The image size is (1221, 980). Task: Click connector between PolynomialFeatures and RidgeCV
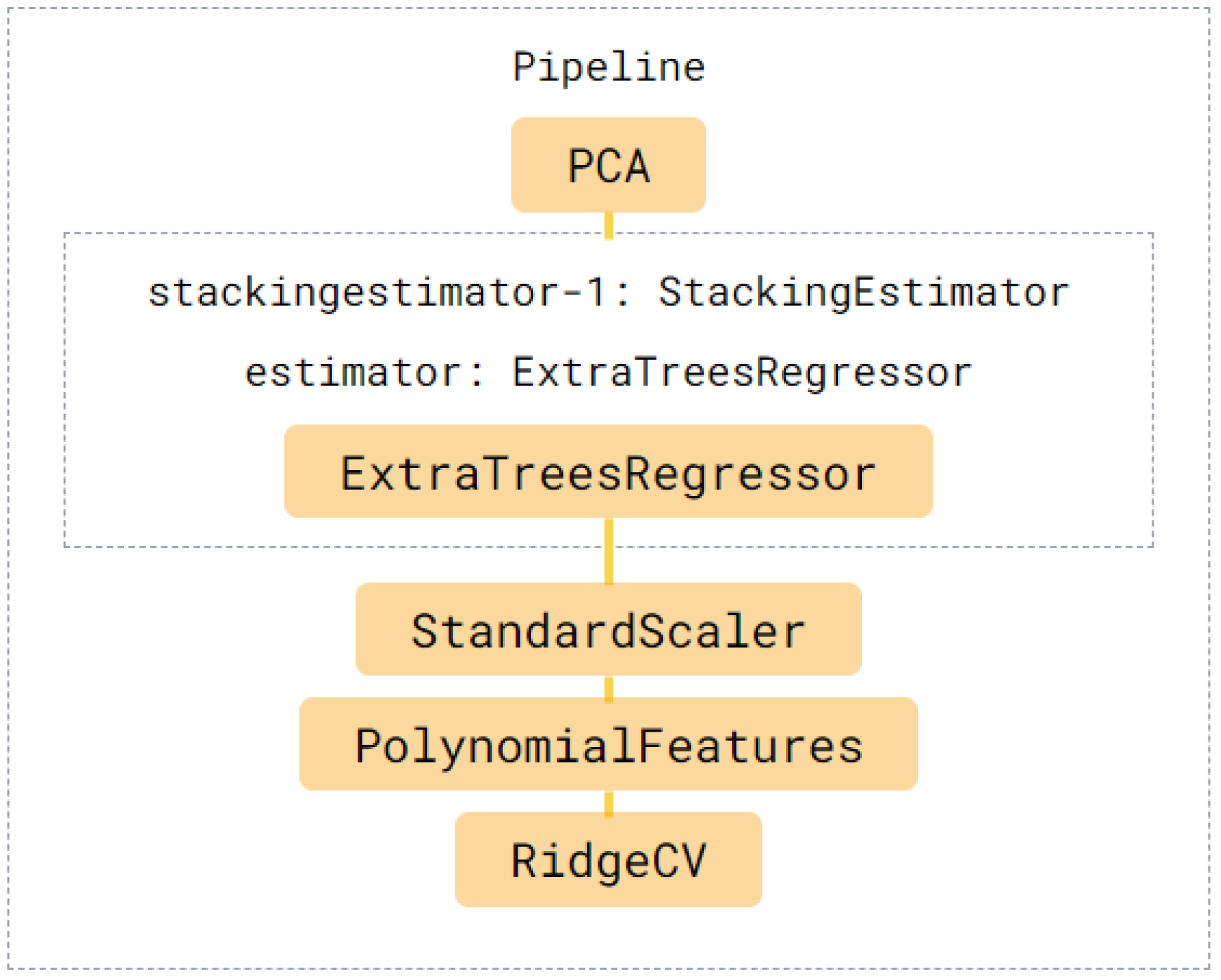[609, 802]
